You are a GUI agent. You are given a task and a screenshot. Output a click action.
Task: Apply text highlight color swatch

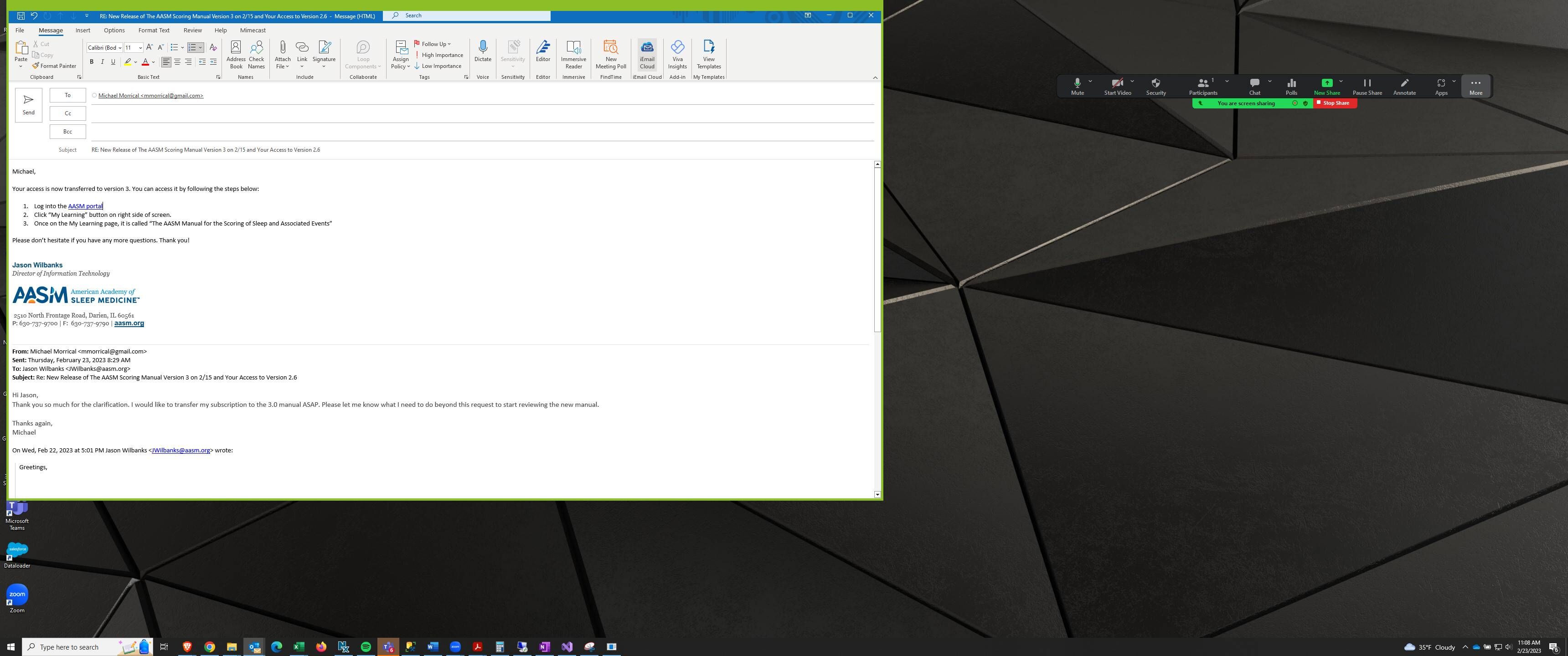click(128, 62)
